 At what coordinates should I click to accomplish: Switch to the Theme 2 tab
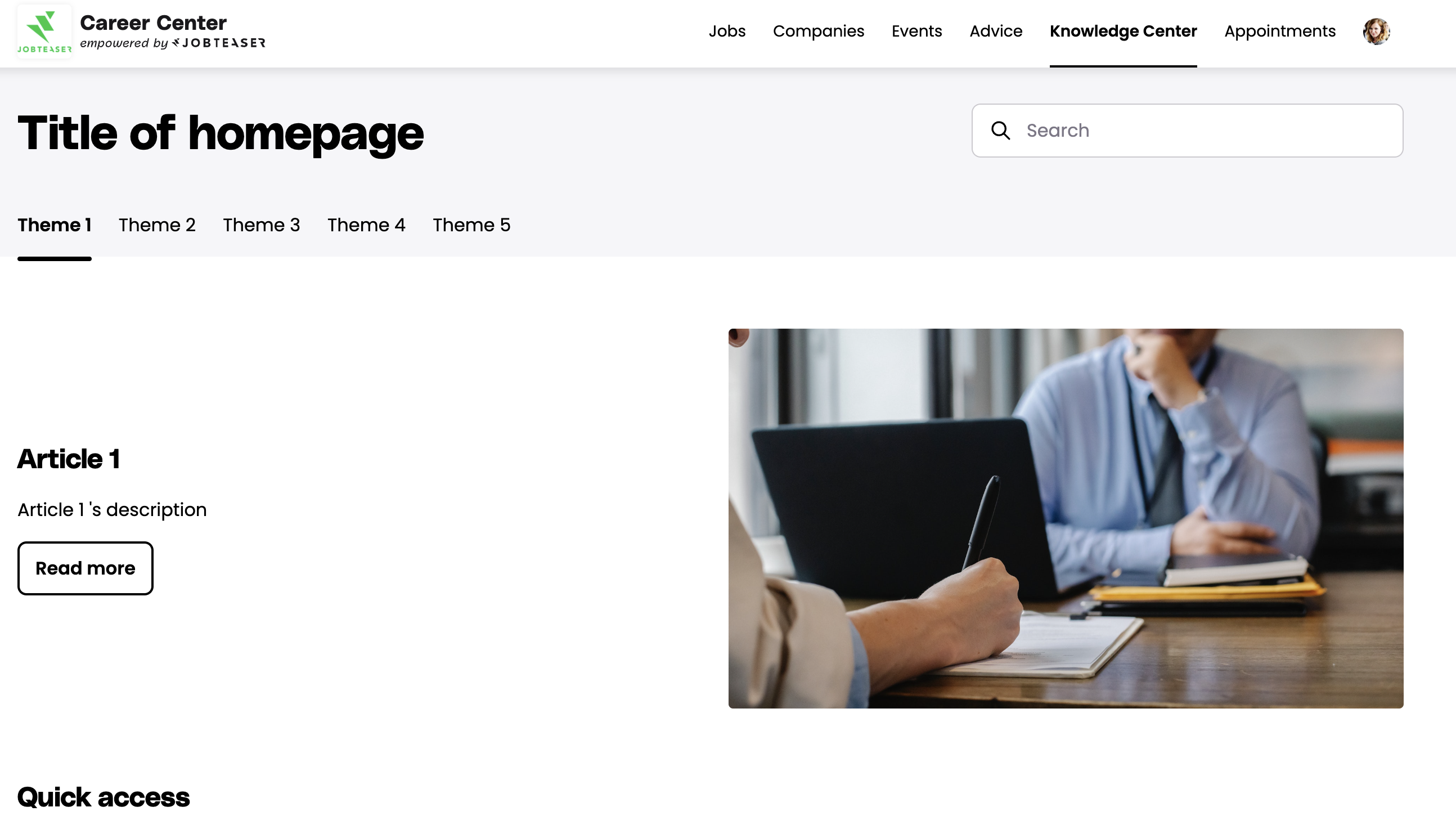pyautogui.click(x=157, y=225)
